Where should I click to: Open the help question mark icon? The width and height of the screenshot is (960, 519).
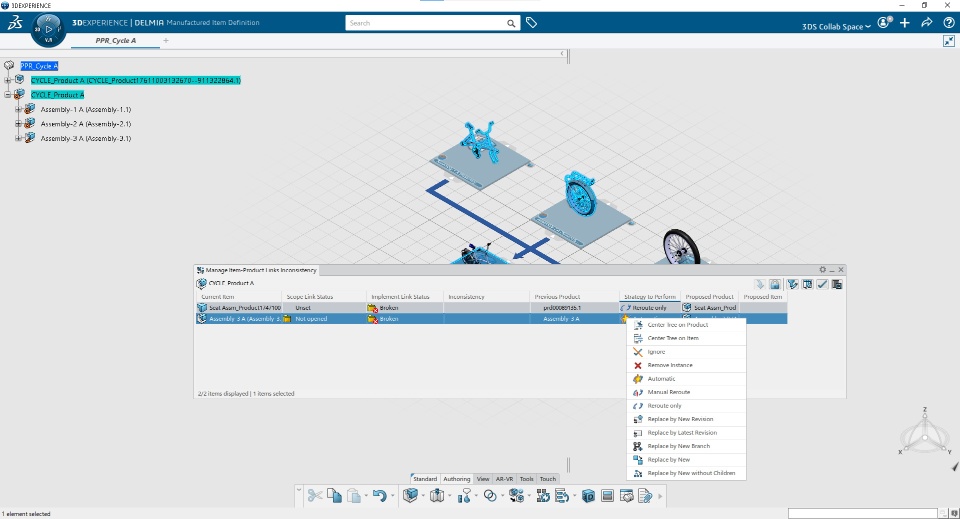pos(949,23)
